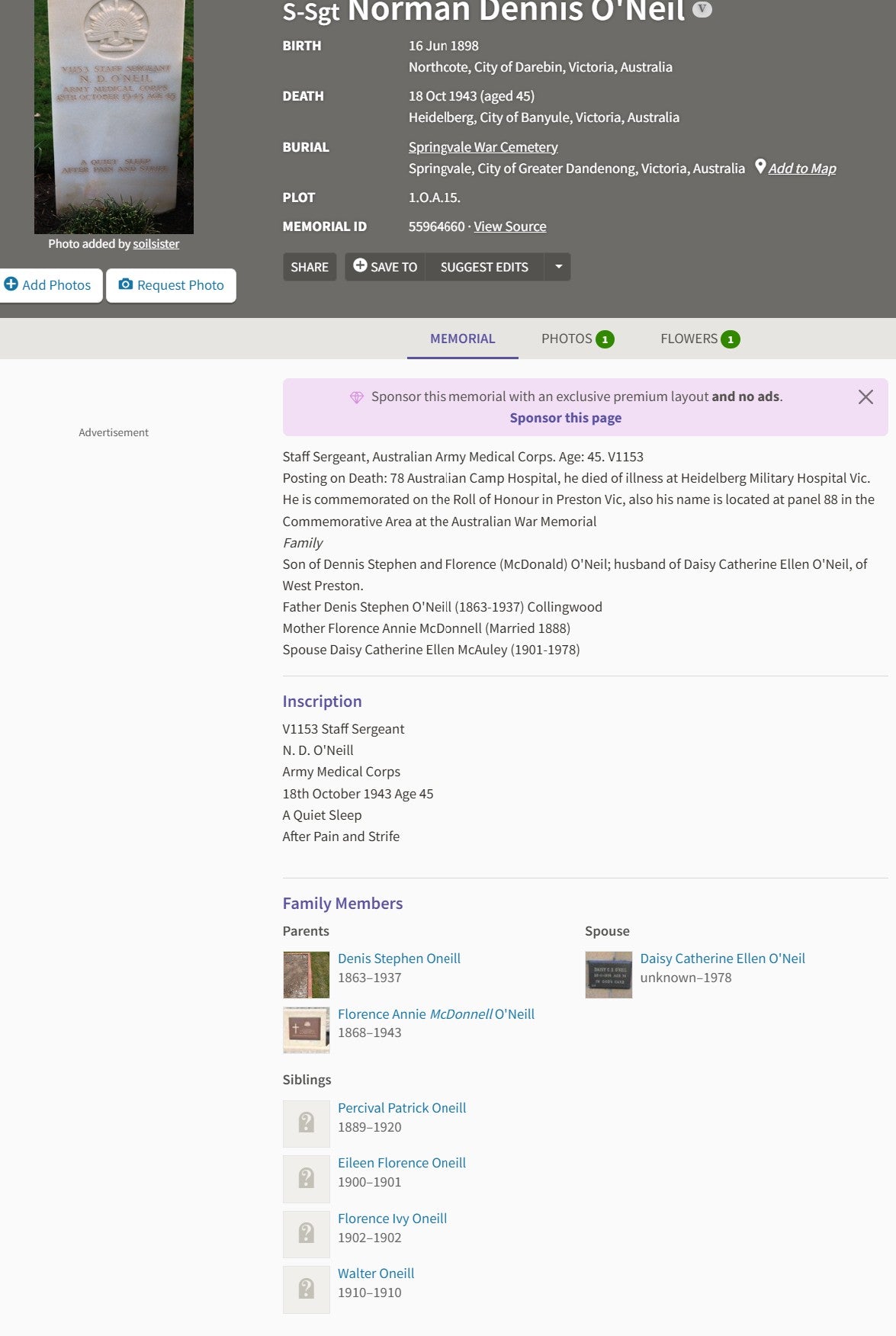896x1336 pixels.
Task: Click Request Photo camera button
Action: [172, 285]
